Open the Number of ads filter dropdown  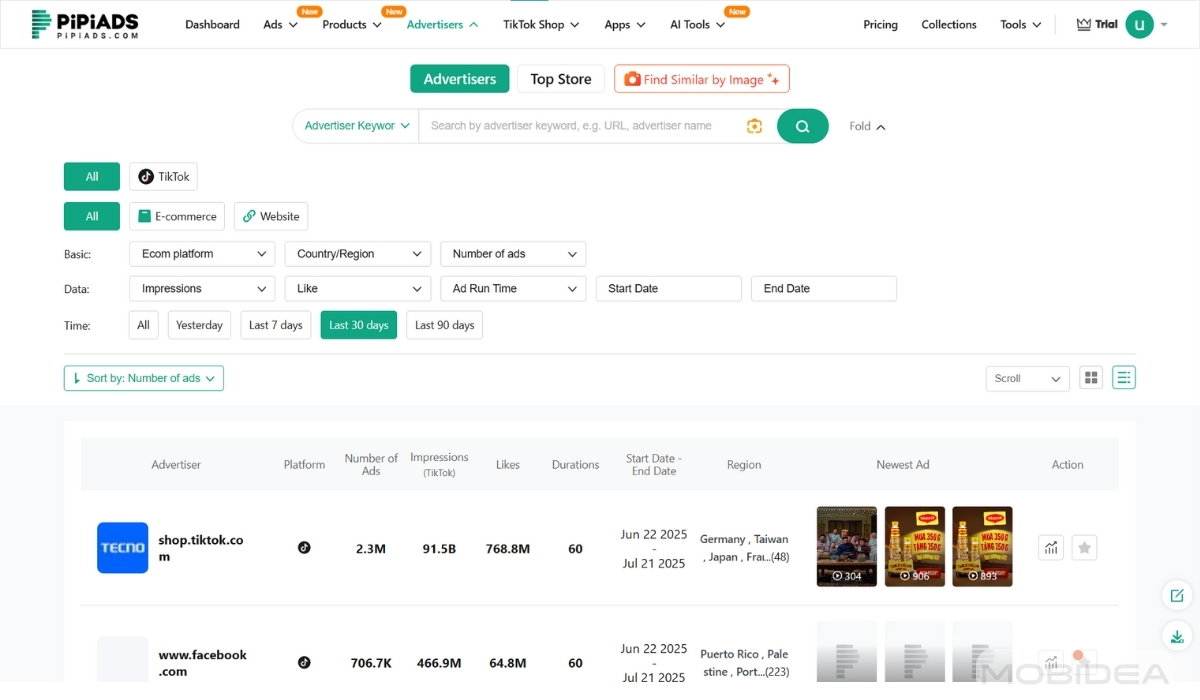(513, 254)
